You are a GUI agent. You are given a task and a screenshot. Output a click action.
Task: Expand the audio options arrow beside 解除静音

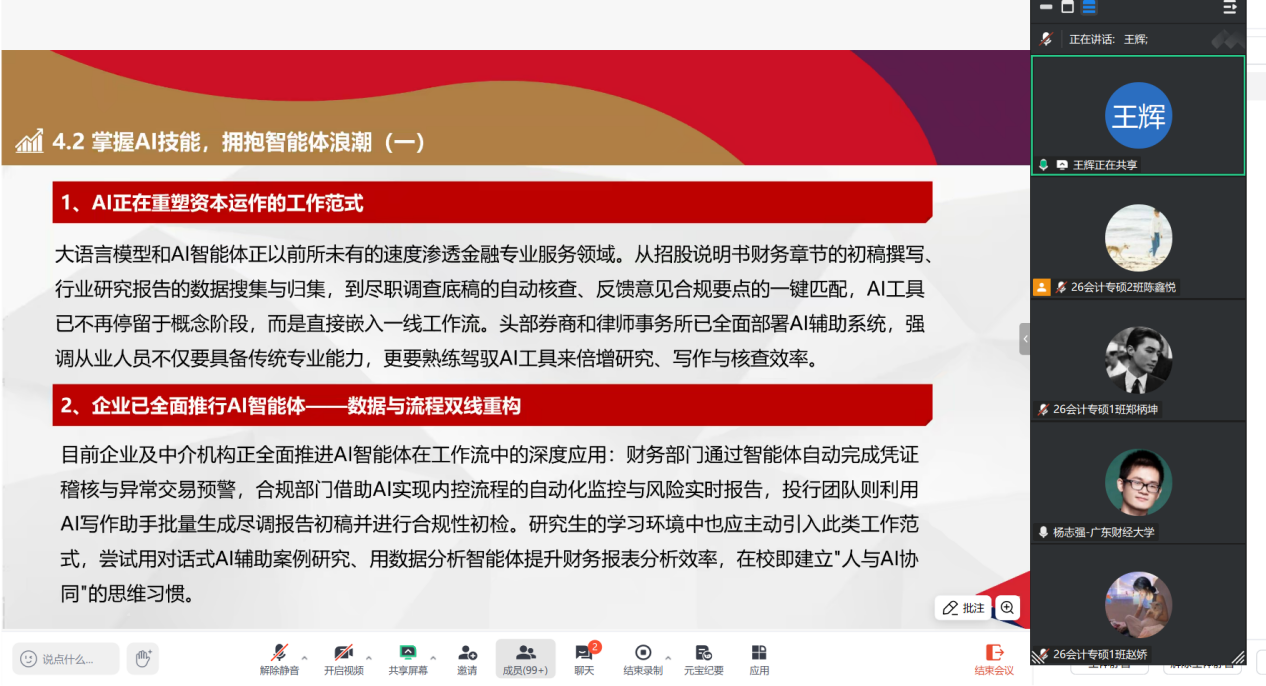click(x=304, y=658)
